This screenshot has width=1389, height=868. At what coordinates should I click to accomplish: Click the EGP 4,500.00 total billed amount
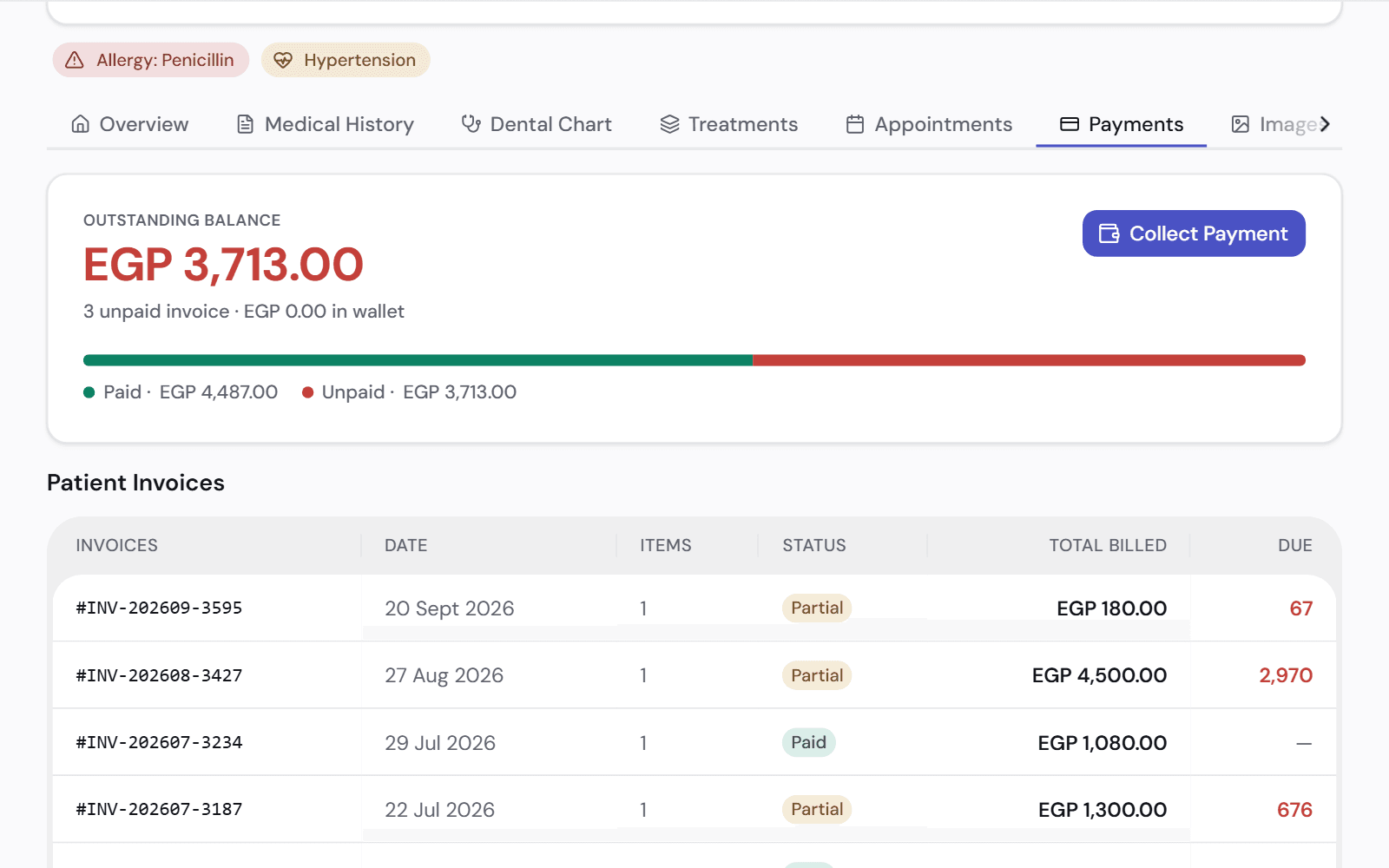pos(1099,675)
